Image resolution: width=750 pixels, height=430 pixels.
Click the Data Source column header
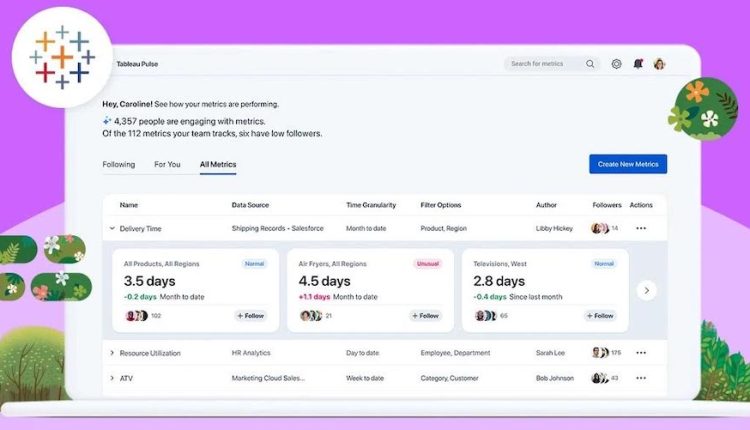pos(250,205)
